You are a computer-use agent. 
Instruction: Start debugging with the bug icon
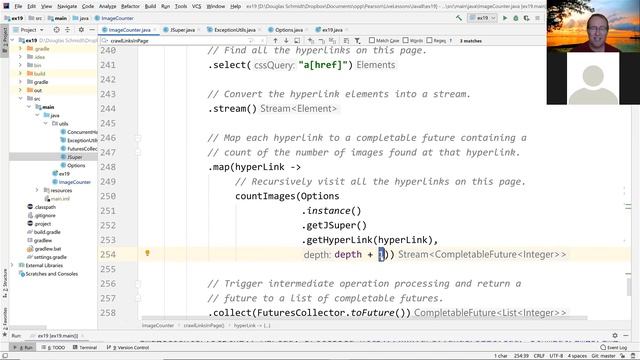point(516,18)
